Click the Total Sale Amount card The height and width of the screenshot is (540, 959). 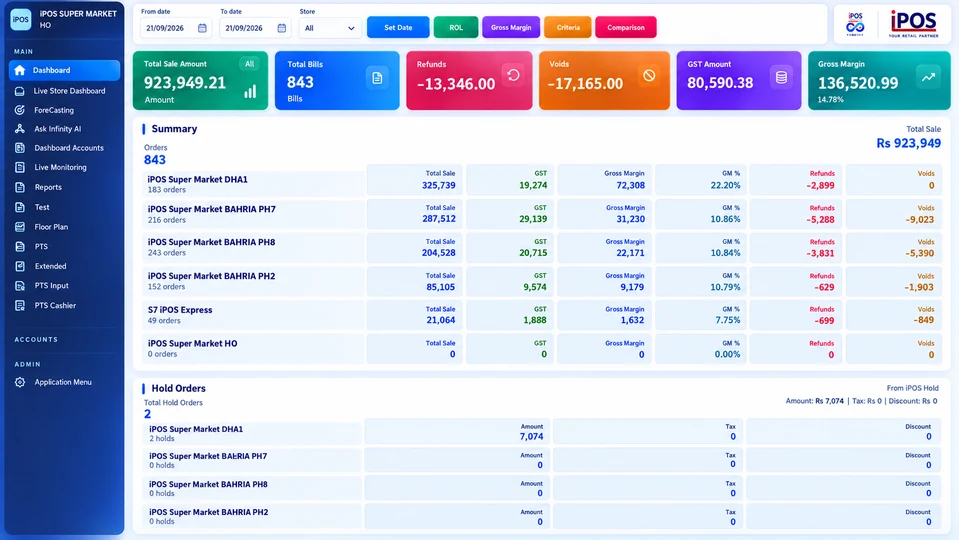201,81
